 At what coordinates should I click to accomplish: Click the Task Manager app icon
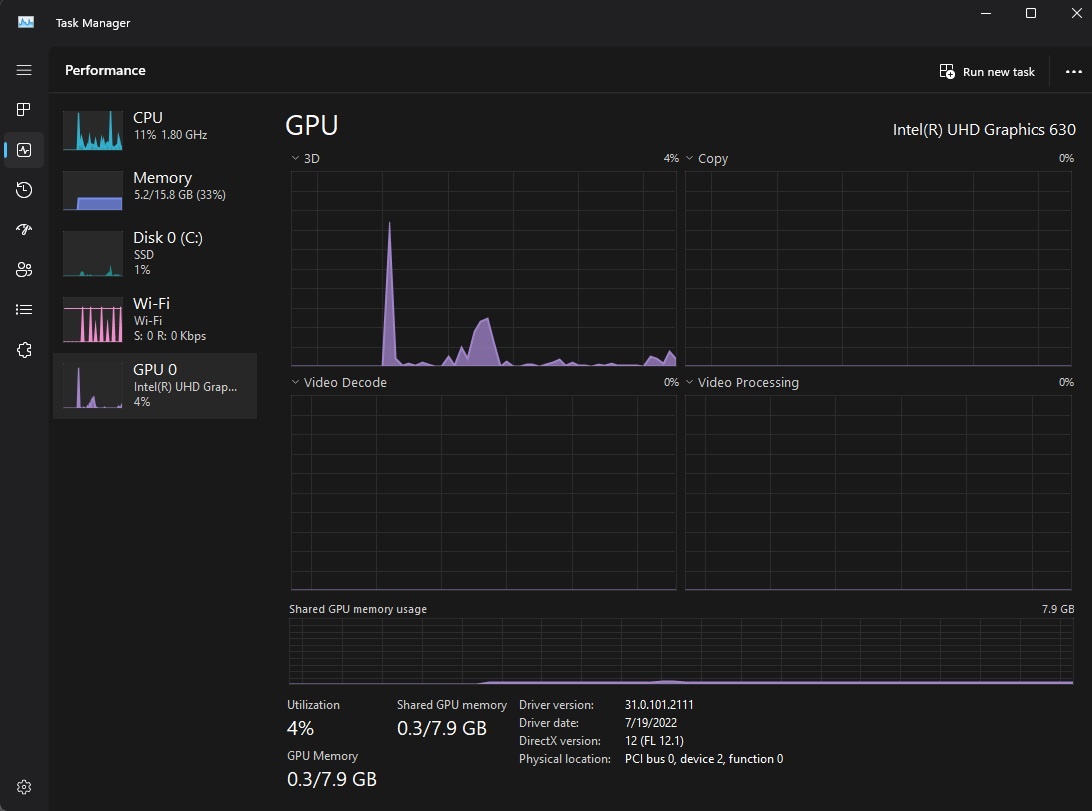pyautogui.click(x=26, y=22)
